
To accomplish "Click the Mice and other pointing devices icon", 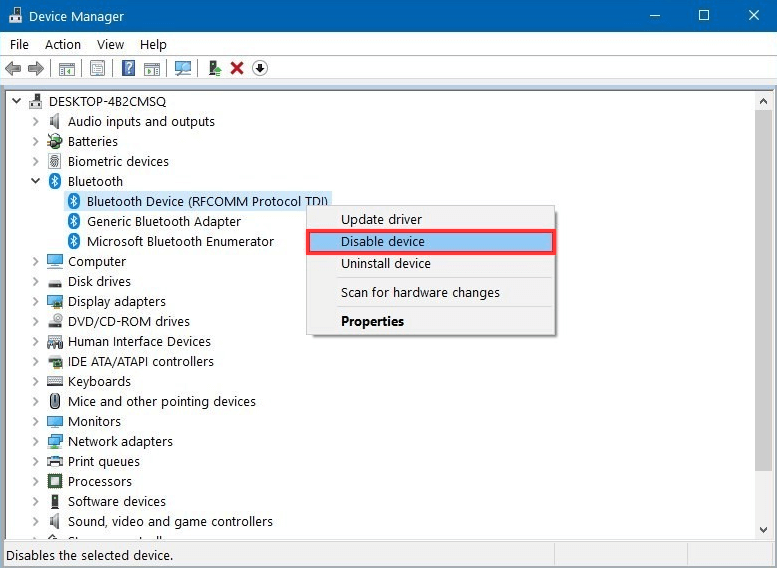I will (55, 401).
